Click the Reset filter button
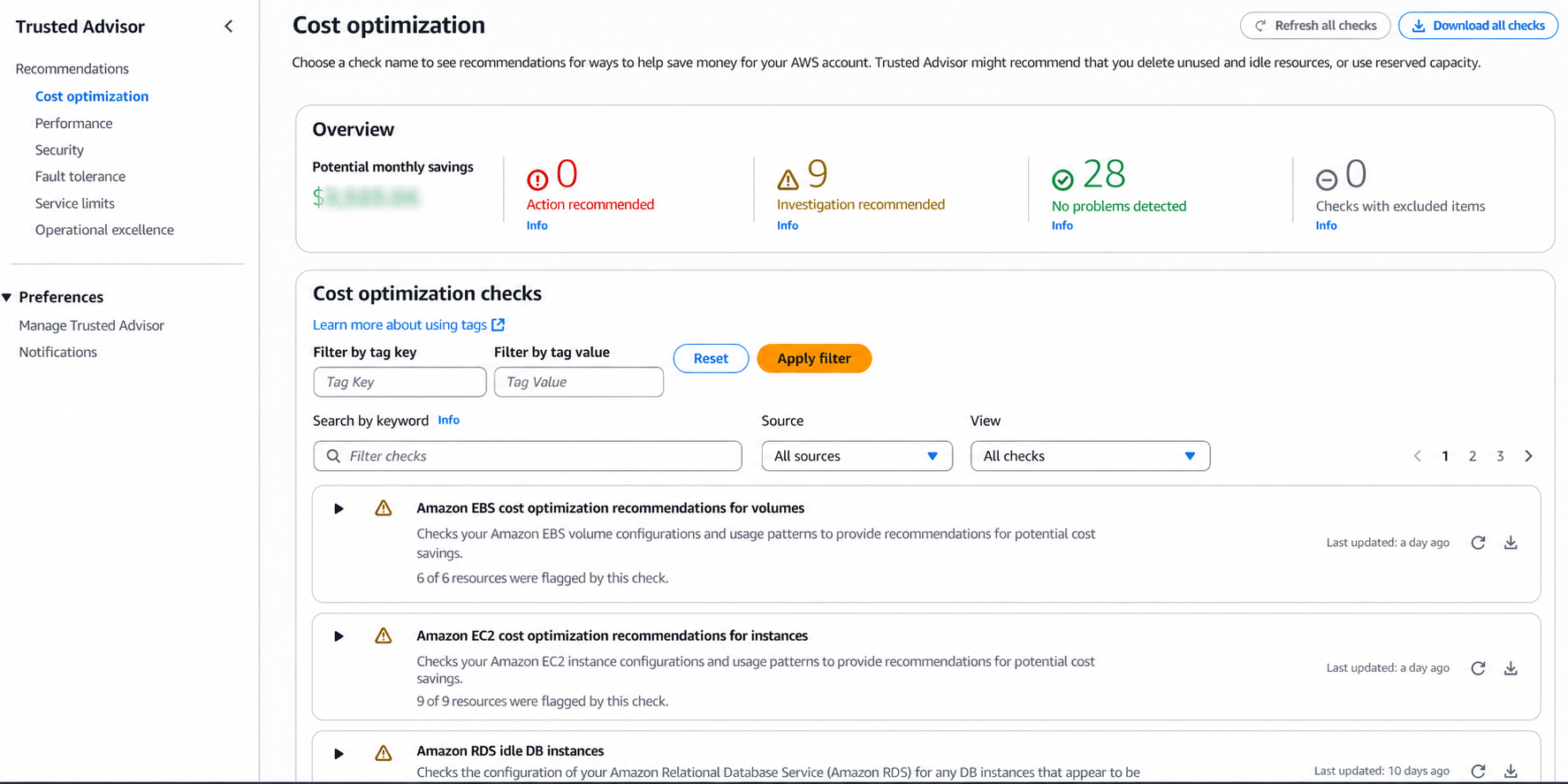This screenshot has height=784, width=1568. [711, 358]
